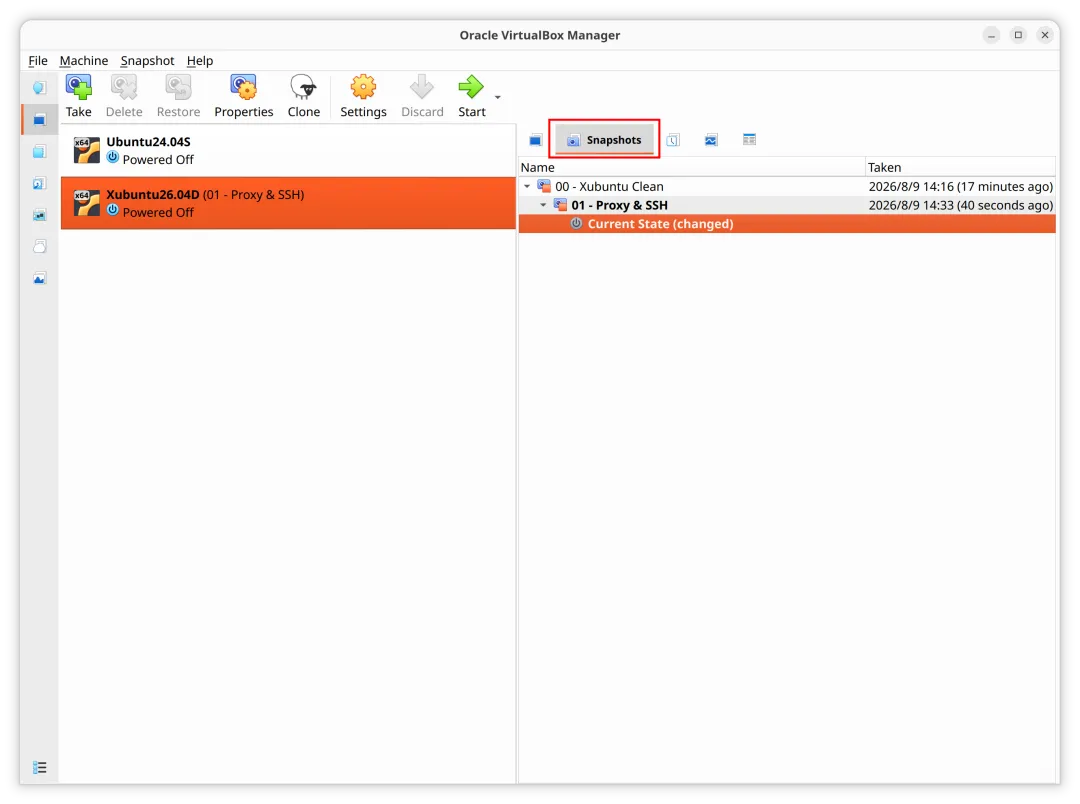The width and height of the screenshot is (1080, 804).
Task: Open the Extensions tool in left sidebar
Action: [39, 152]
